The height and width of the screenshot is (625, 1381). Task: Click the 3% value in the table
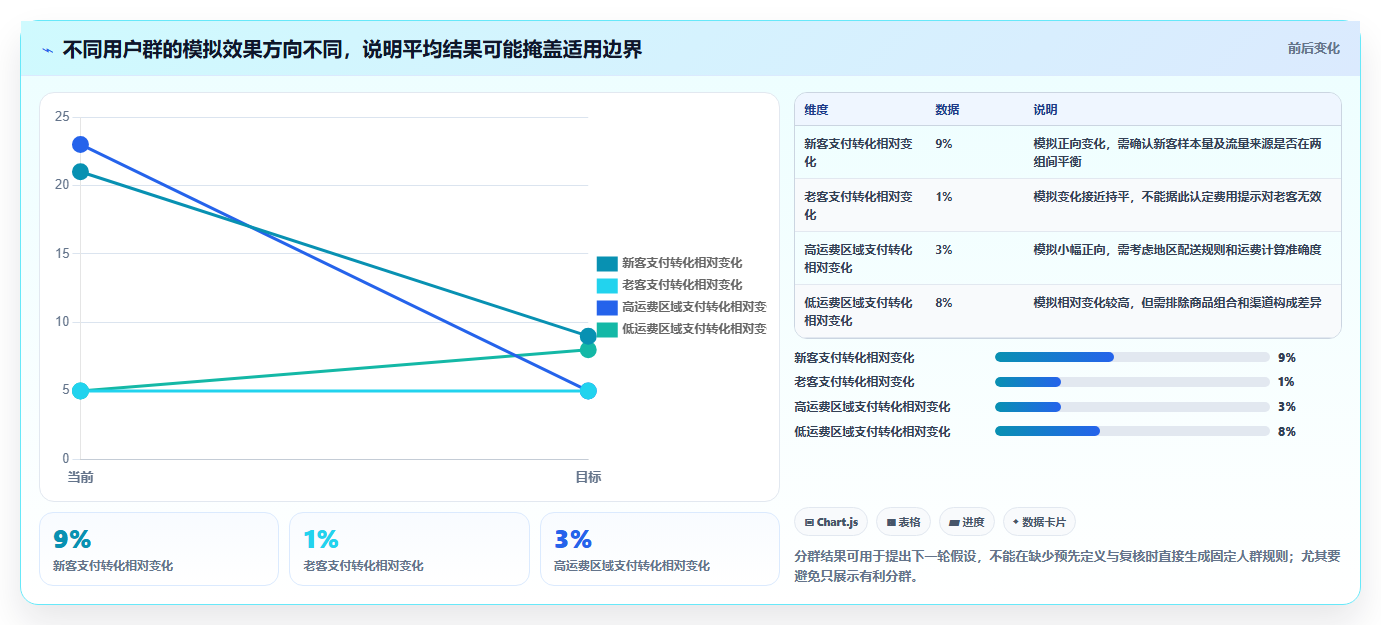point(944,250)
